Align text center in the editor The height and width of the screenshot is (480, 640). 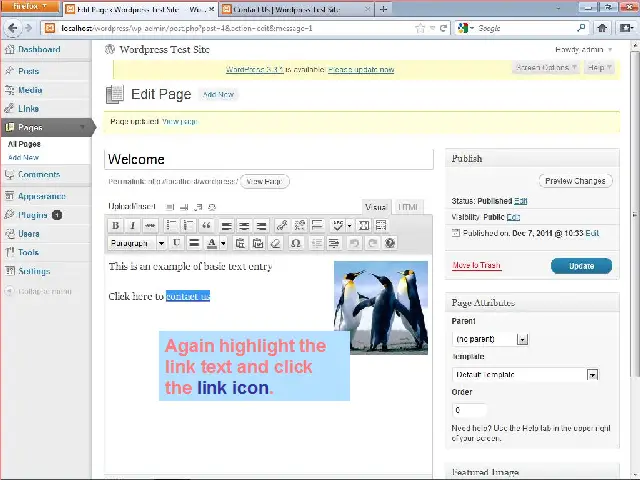(244, 225)
